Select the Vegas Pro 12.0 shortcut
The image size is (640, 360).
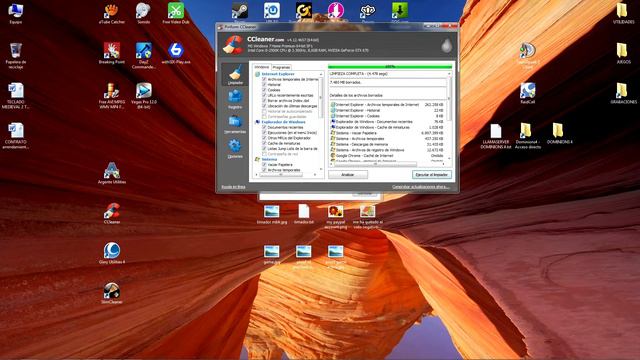click(143, 96)
